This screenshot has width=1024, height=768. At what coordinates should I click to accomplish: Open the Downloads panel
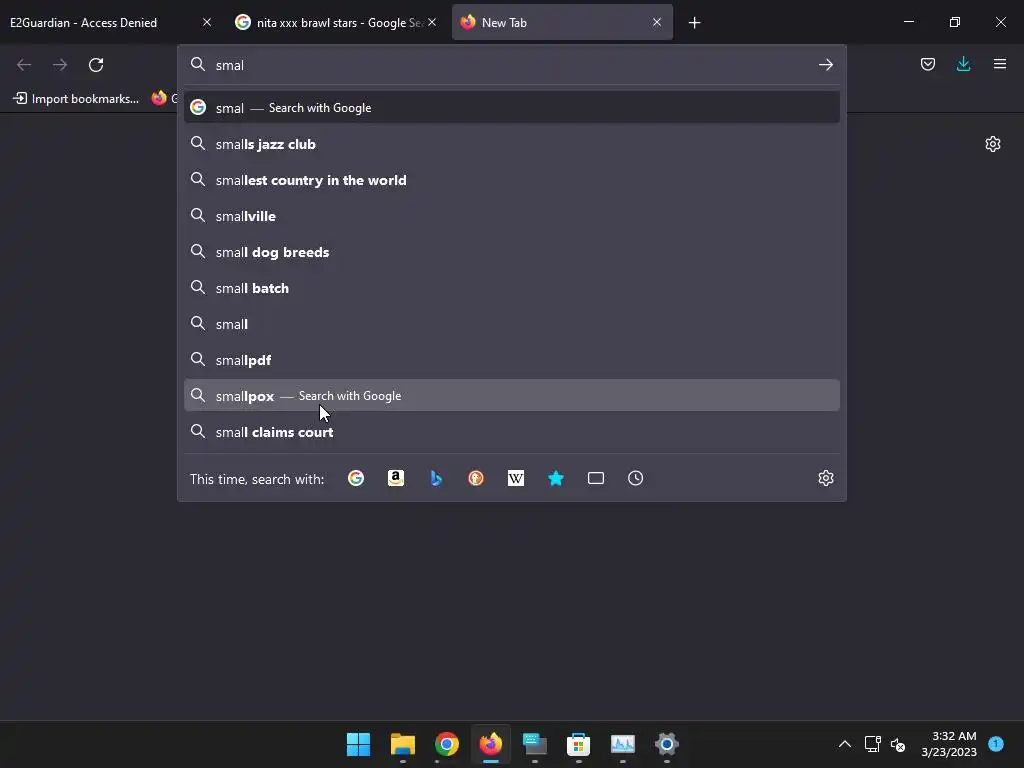click(963, 64)
